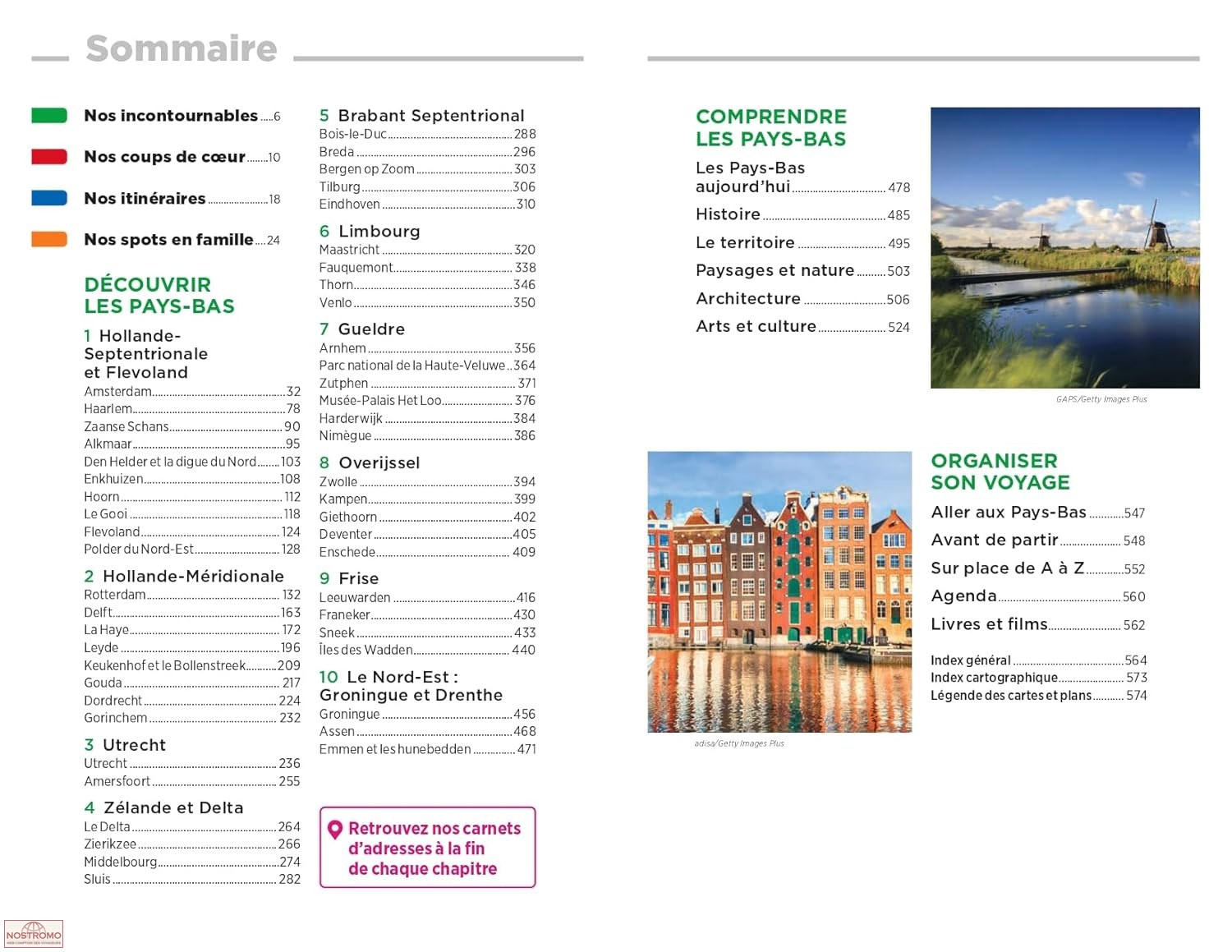Screen dimensions: 1232x952
Task: Click the Arts et culture entry
Action: (x=803, y=327)
